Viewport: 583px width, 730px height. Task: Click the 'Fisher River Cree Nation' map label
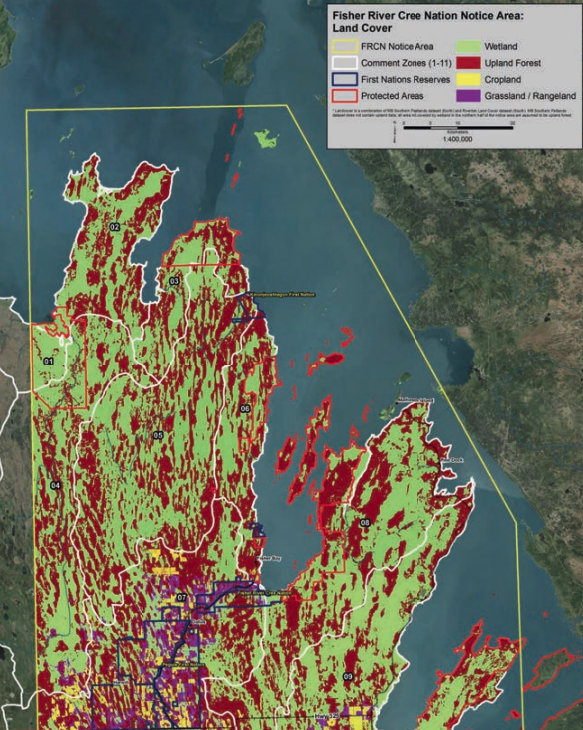[x=264, y=593]
